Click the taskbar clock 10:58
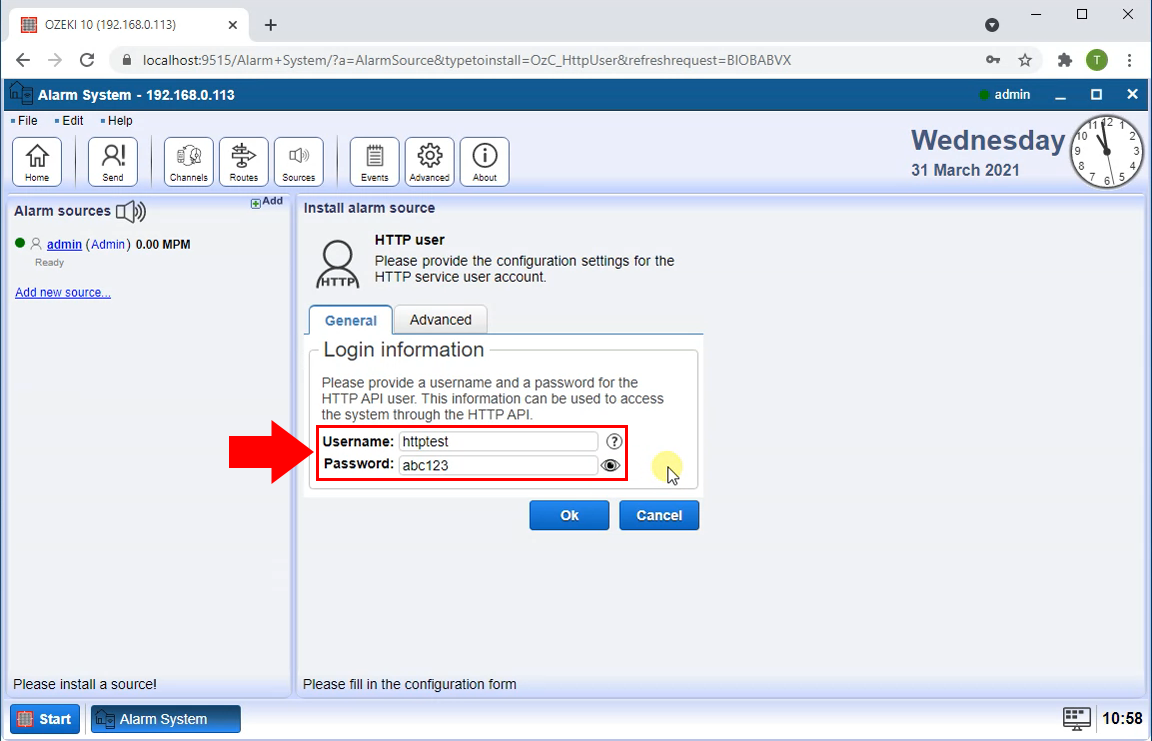This screenshot has width=1152, height=741. (1122, 719)
